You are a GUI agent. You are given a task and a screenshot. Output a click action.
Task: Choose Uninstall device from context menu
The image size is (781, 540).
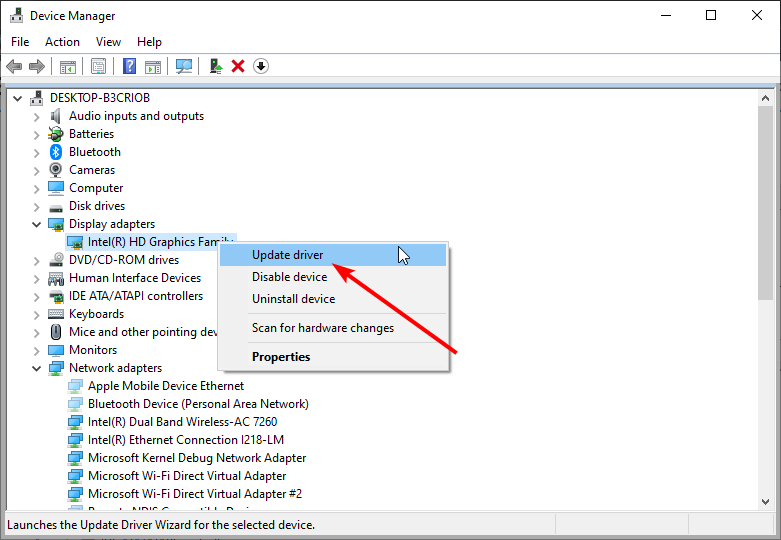coord(333,299)
